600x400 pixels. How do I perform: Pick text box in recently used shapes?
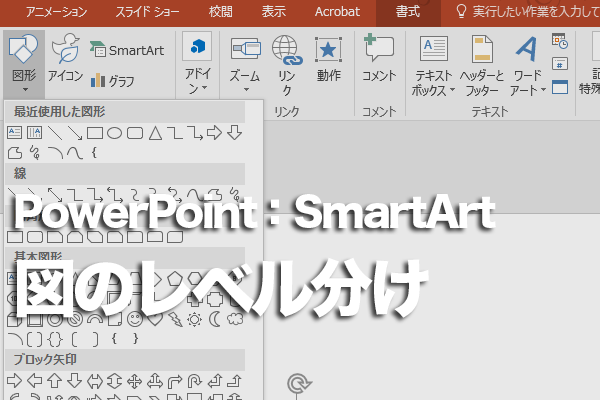point(15,133)
